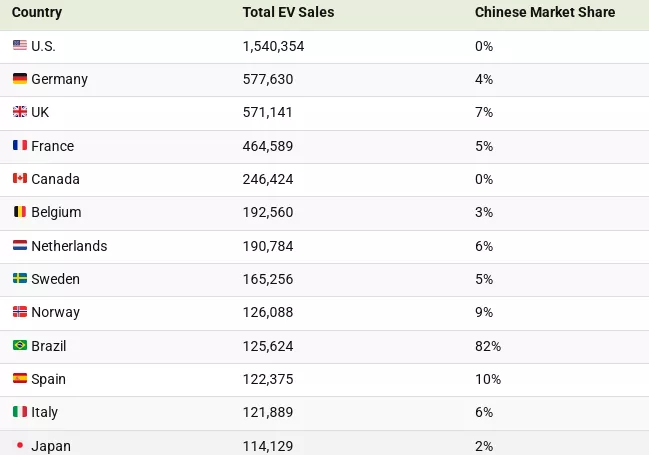
Task: Select the France flag icon
Action: point(19,146)
